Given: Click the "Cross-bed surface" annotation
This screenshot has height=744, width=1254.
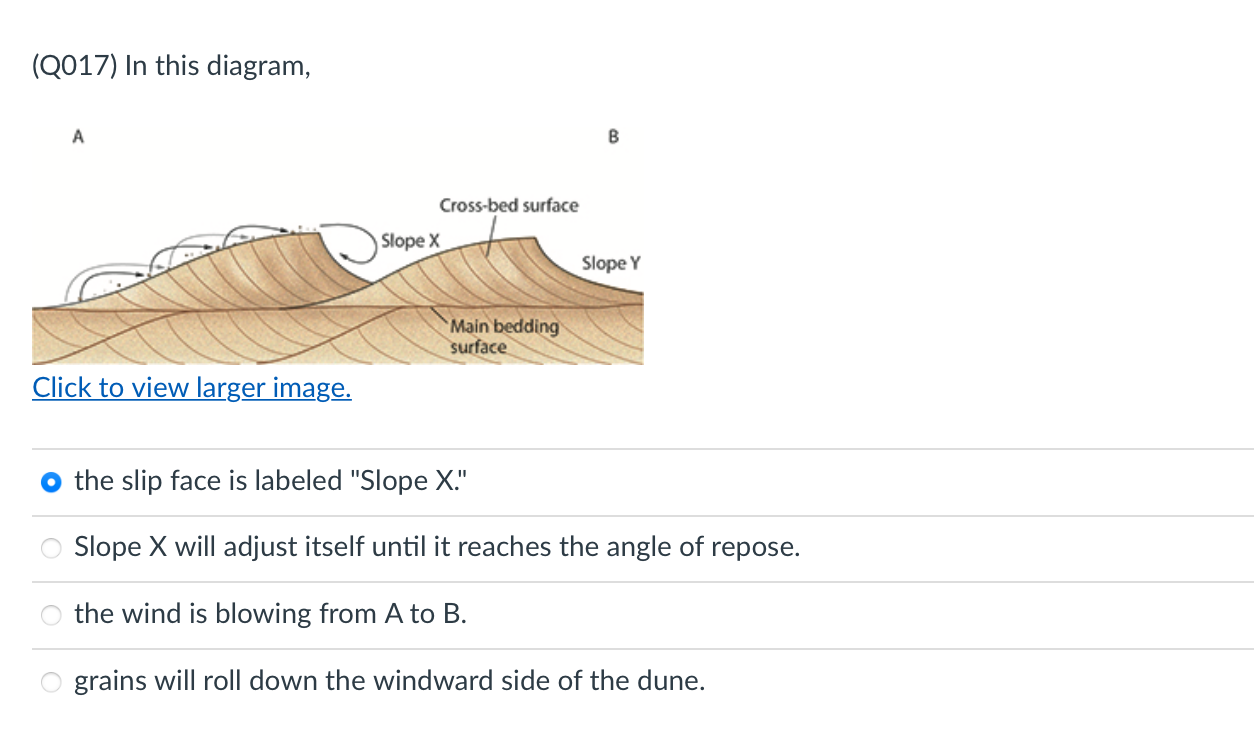Looking at the screenshot, I should 508,205.
